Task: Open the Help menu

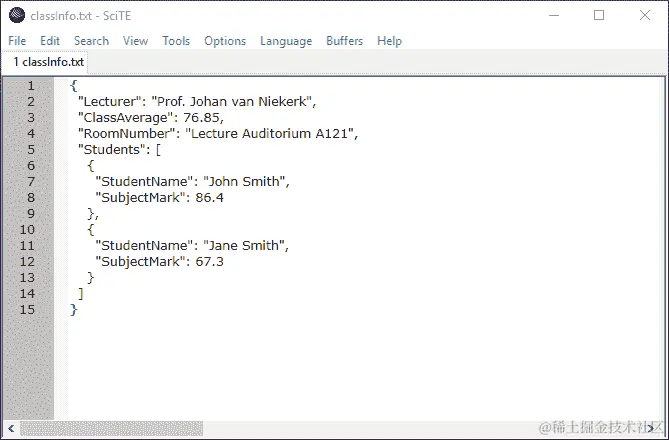Action: [389, 41]
